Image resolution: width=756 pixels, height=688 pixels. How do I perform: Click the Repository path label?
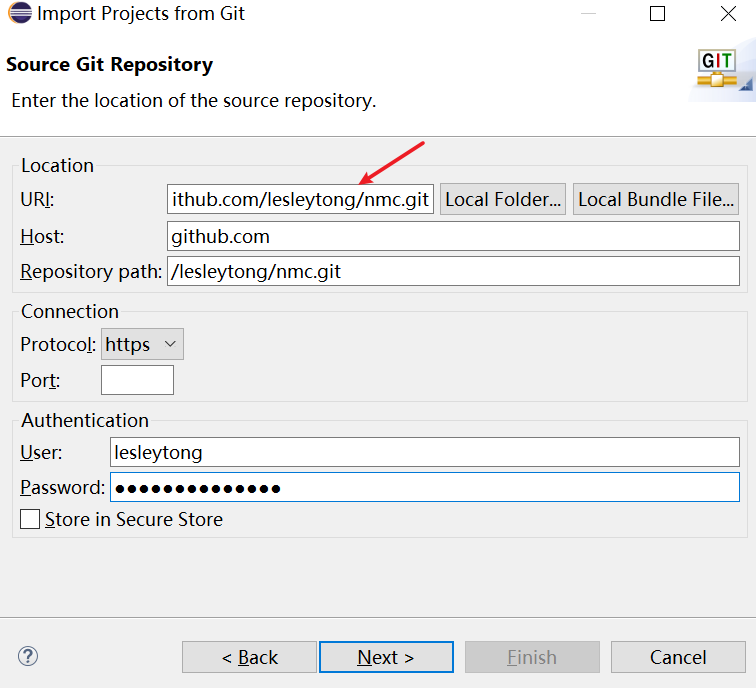[91, 271]
